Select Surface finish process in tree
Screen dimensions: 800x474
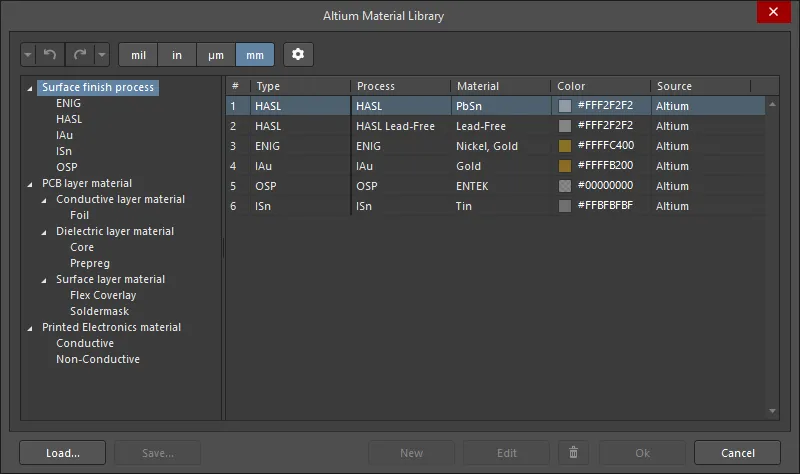98,87
